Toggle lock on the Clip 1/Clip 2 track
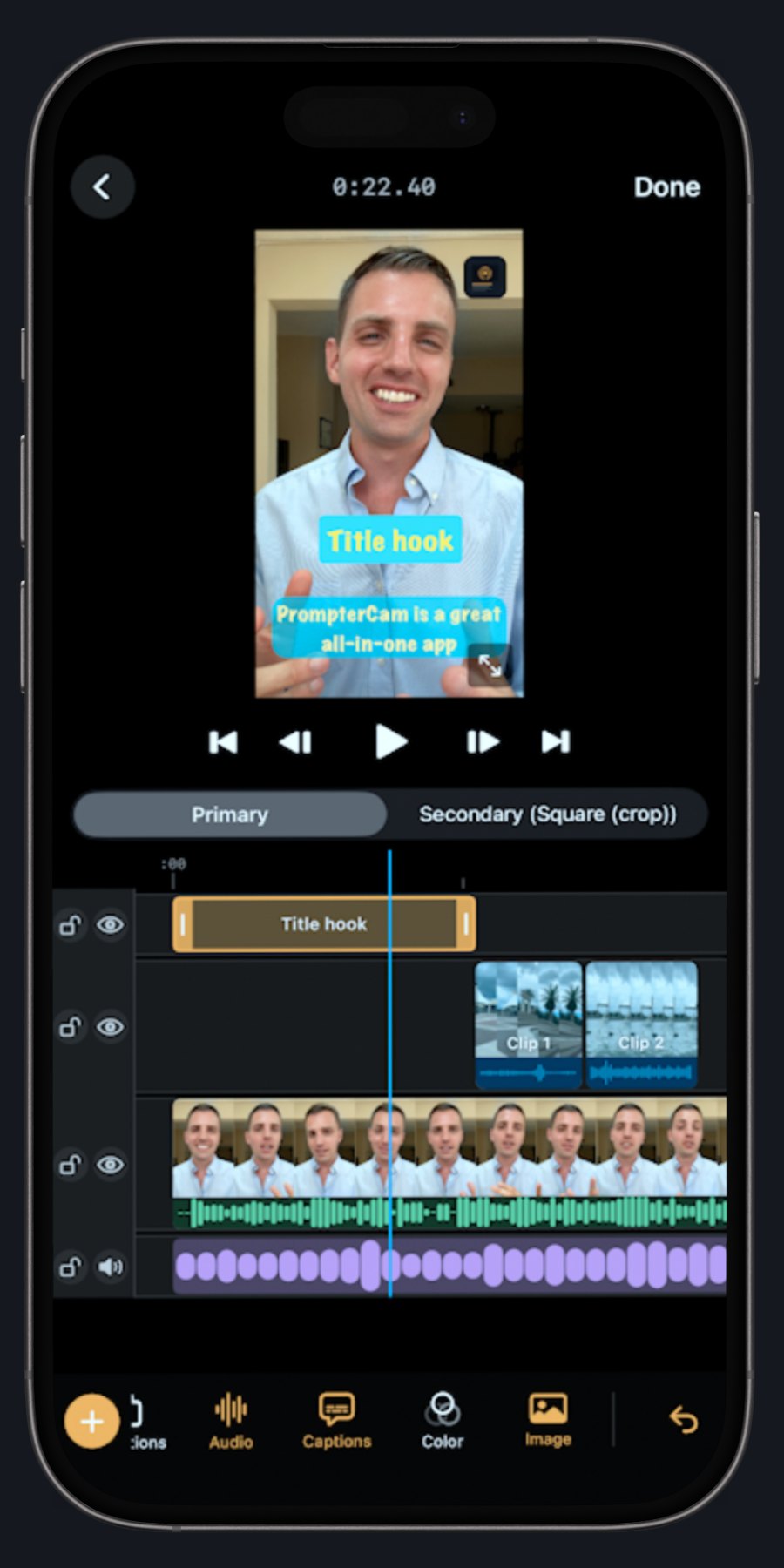The width and height of the screenshot is (784, 1568). tap(71, 1027)
